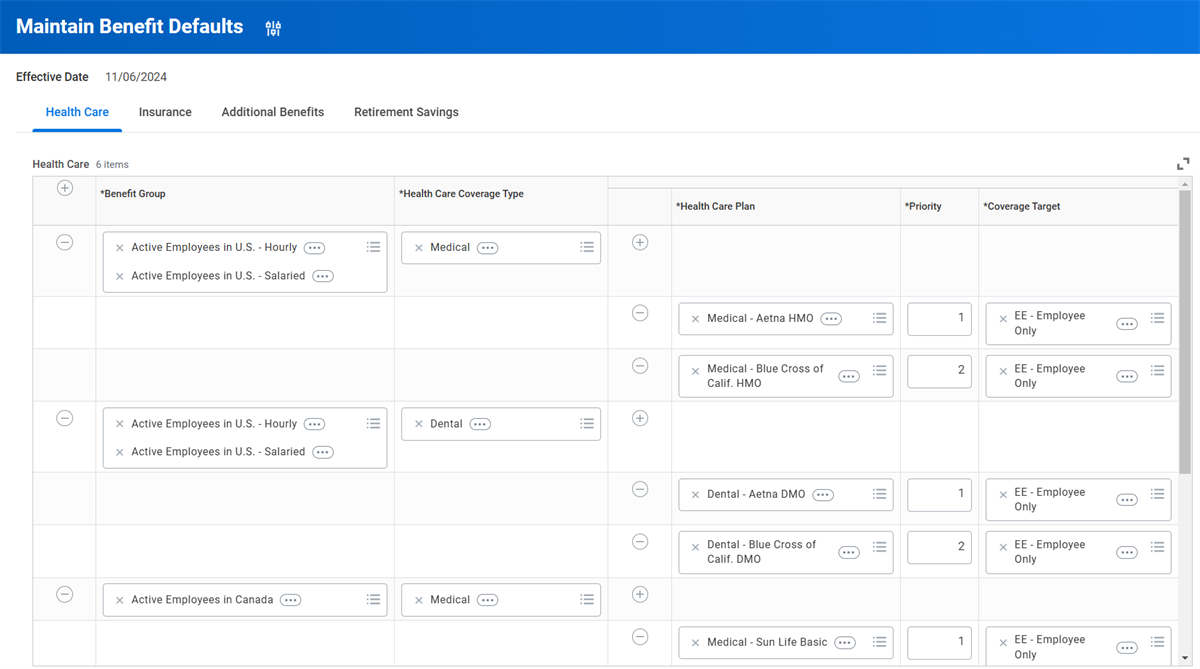Open the prompt list for the Dental coverage type field
Screen dimensions: 1200x669
[587, 423]
